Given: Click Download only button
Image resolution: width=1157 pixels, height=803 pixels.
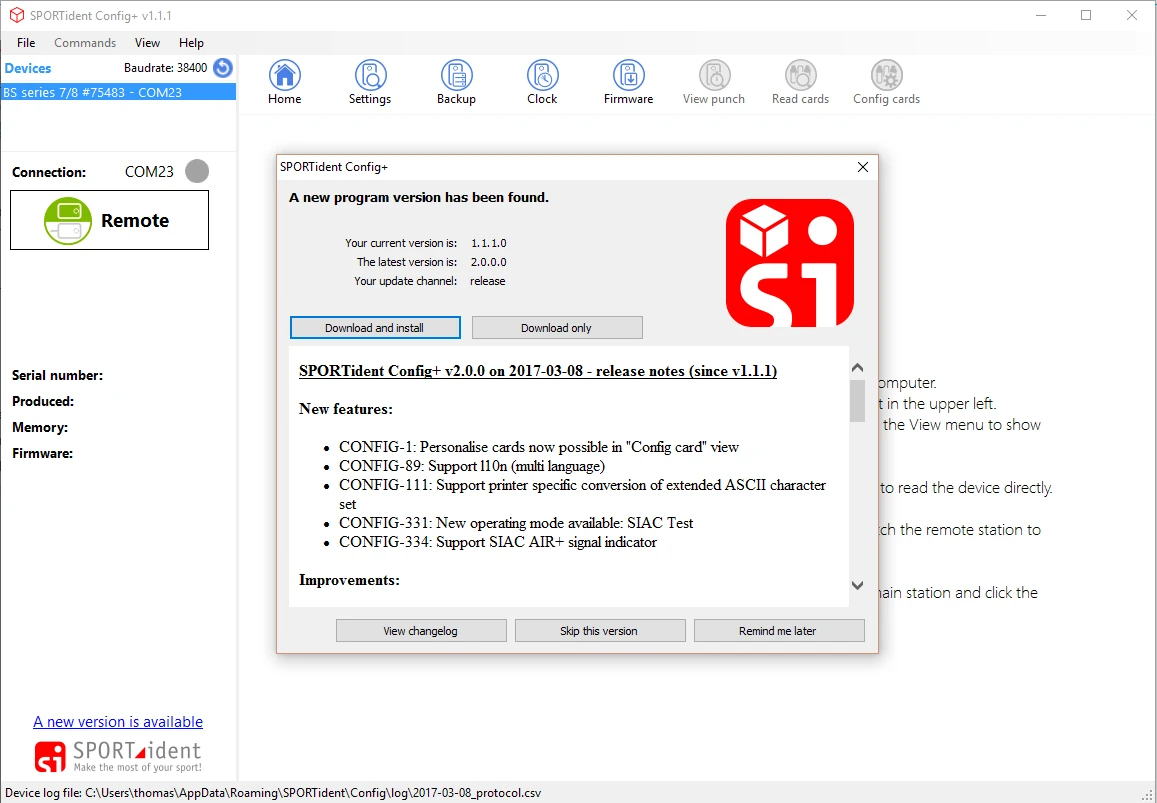Looking at the screenshot, I should tap(557, 328).
